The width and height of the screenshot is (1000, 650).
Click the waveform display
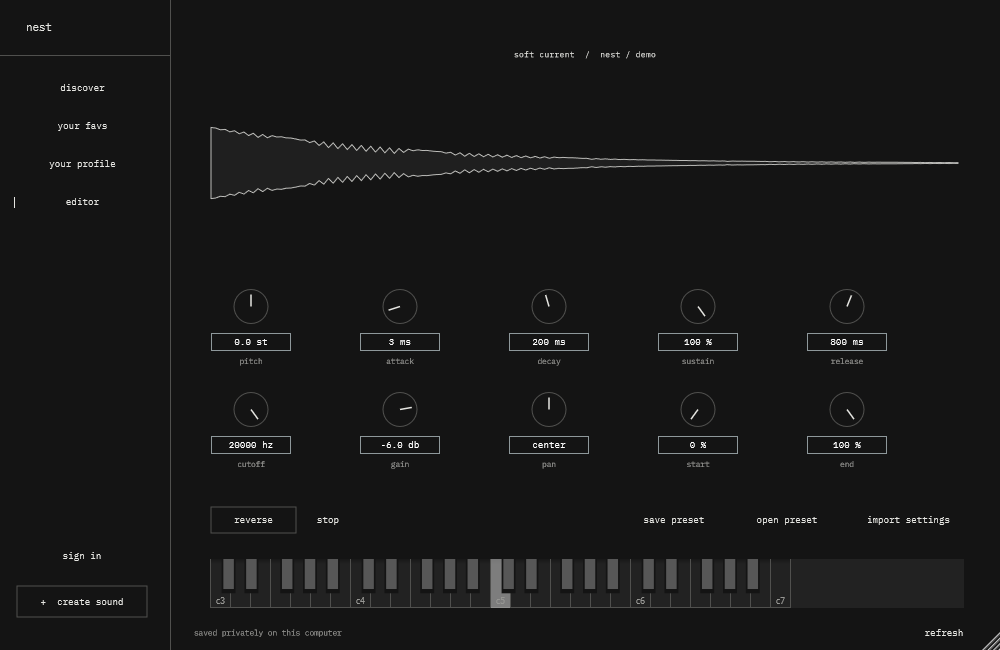click(x=584, y=163)
